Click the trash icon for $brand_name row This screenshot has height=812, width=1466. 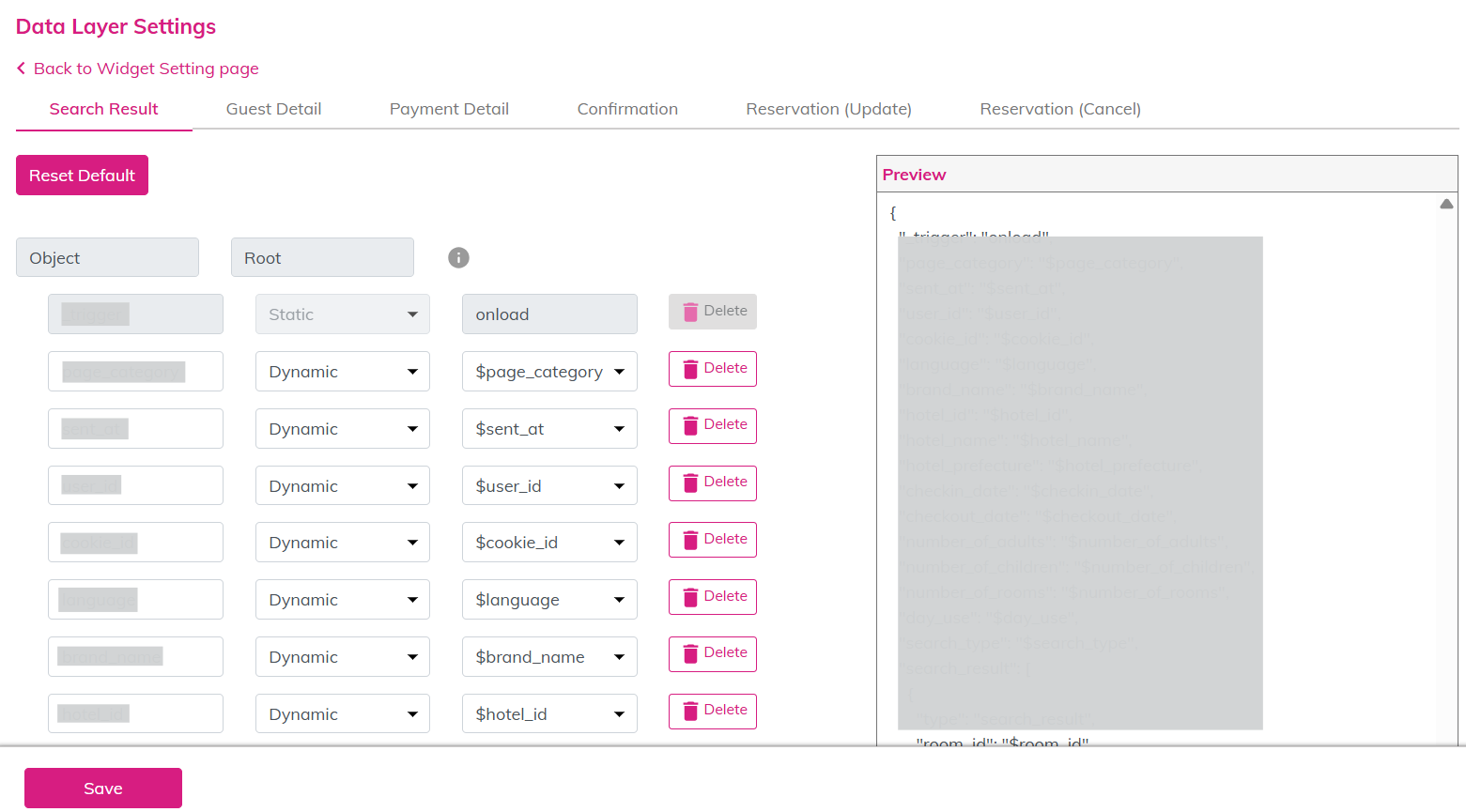pyautogui.click(x=690, y=654)
